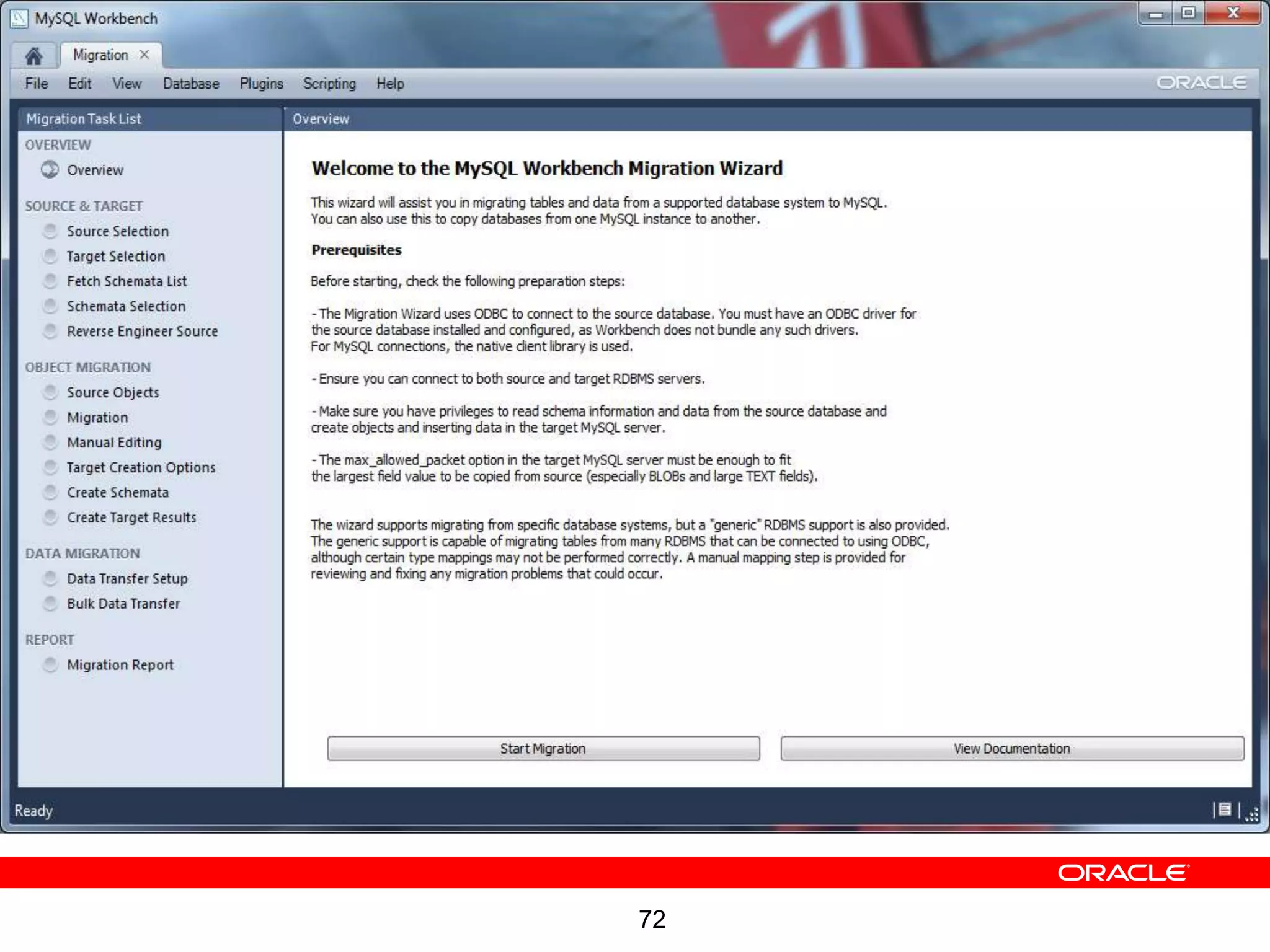The height and width of the screenshot is (952, 1270).
Task: Click the 'Migration Task List' panel header
Action: (x=150, y=118)
